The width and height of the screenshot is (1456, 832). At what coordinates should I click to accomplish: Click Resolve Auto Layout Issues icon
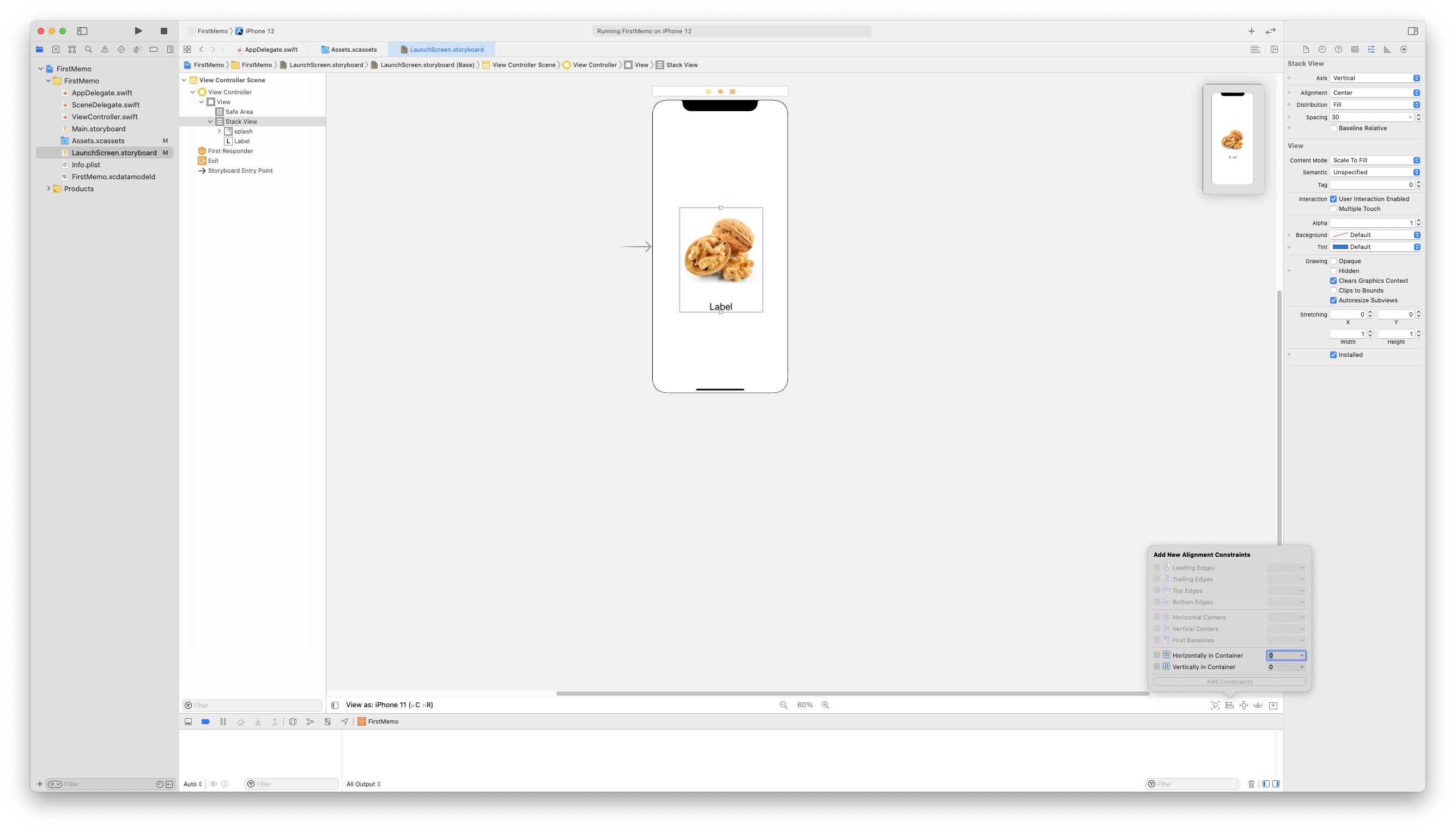(x=1258, y=705)
